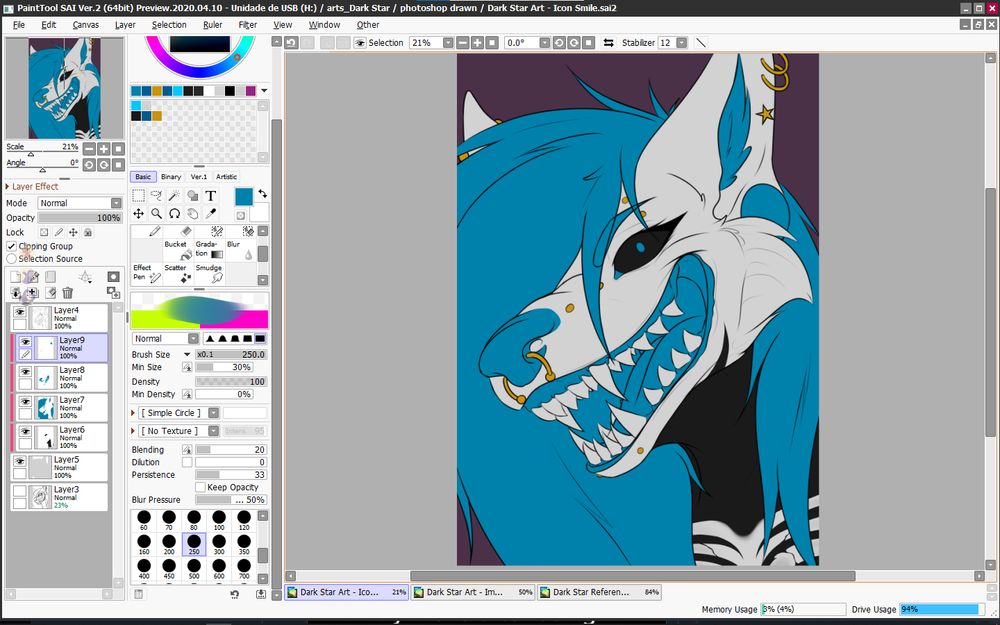Open the Simple Circle brush shape dropdown

pos(213,413)
